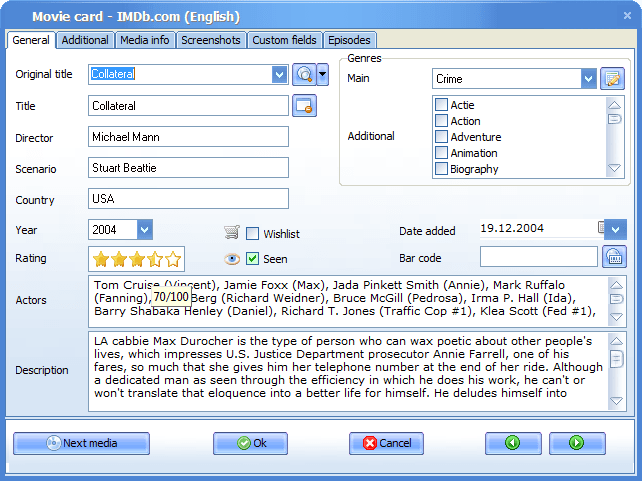The width and height of the screenshot is (642, 481).
Task: Expand the Original title dropdown
Action: 279,75
